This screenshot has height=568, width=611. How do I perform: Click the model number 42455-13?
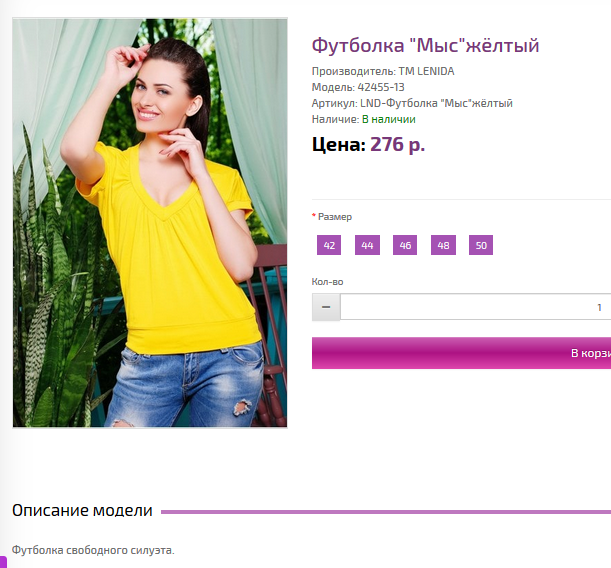pyautogui.click(x=381, y=87)
